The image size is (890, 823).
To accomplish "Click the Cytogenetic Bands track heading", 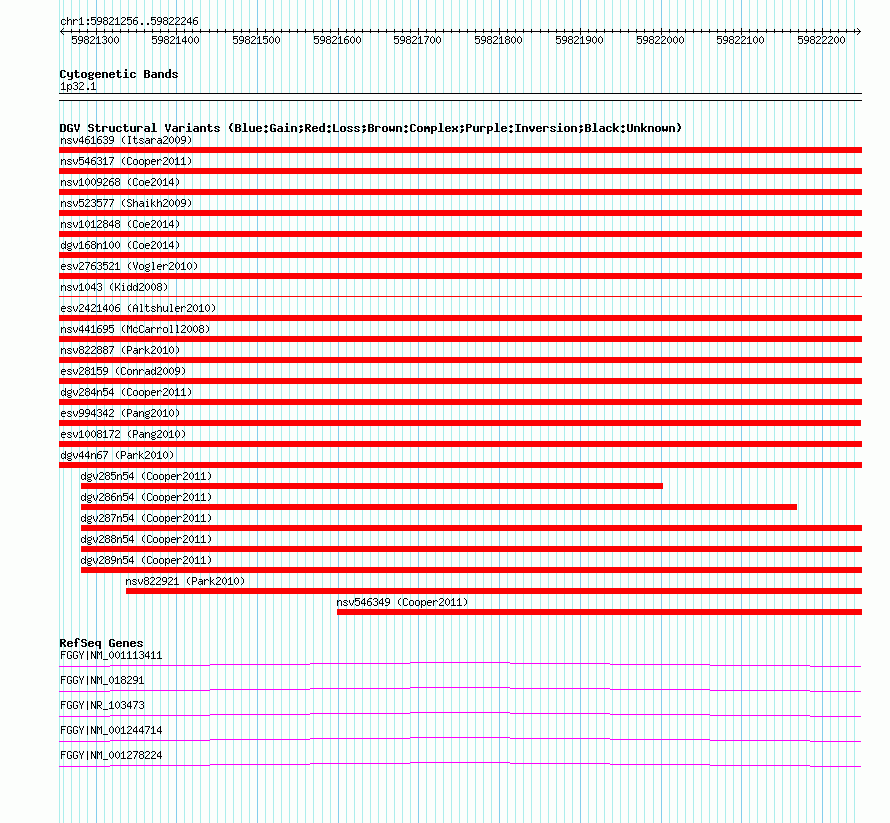I will tap(119, 74).
